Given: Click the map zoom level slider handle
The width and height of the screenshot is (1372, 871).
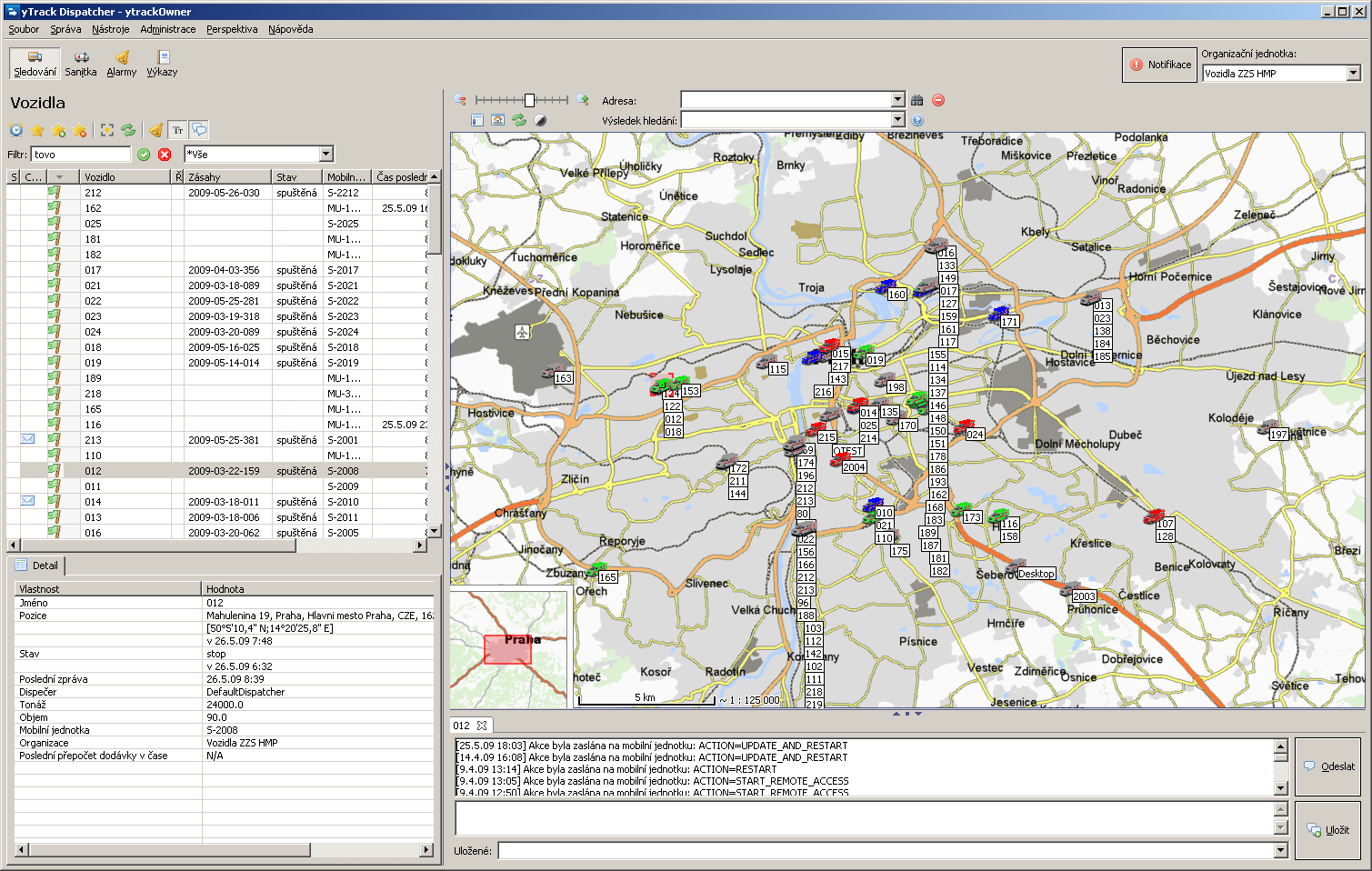Looking at the screenshot, I should click(x=529, y=100).
